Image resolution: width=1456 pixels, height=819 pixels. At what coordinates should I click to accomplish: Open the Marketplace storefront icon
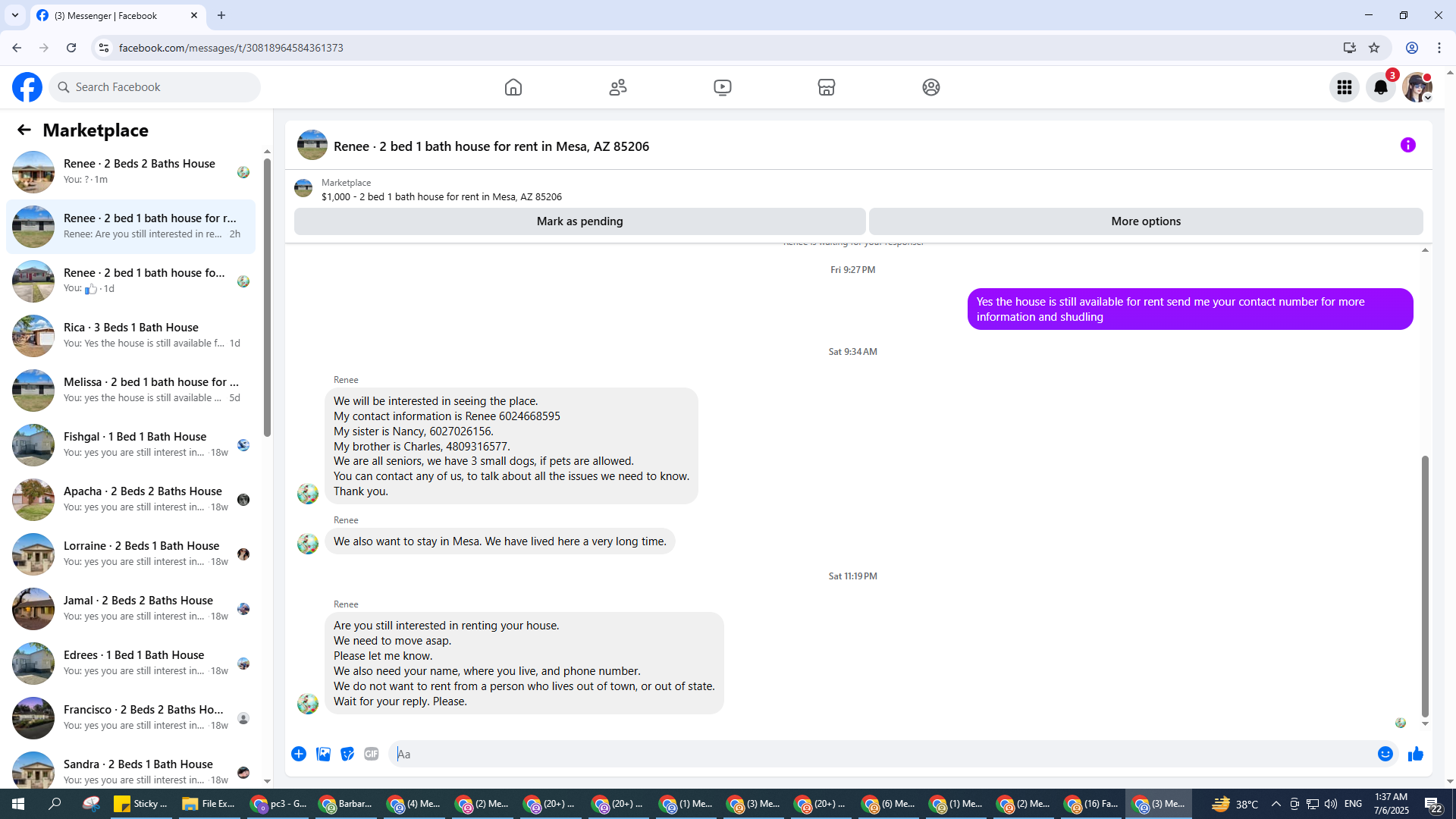827,87
